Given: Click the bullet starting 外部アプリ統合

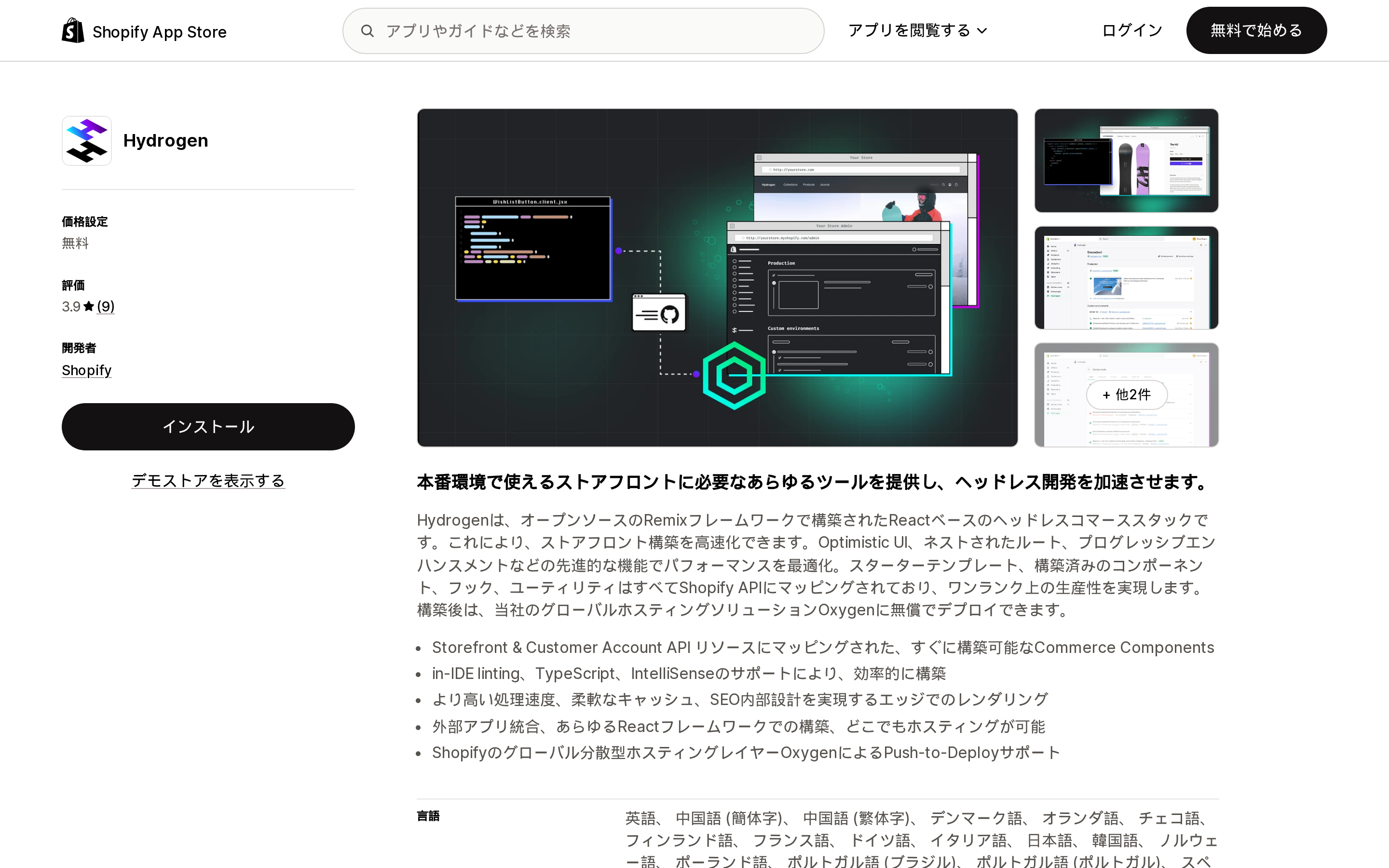Looking at the screenshot, I should pyautogui.click(x=739, y=727).
